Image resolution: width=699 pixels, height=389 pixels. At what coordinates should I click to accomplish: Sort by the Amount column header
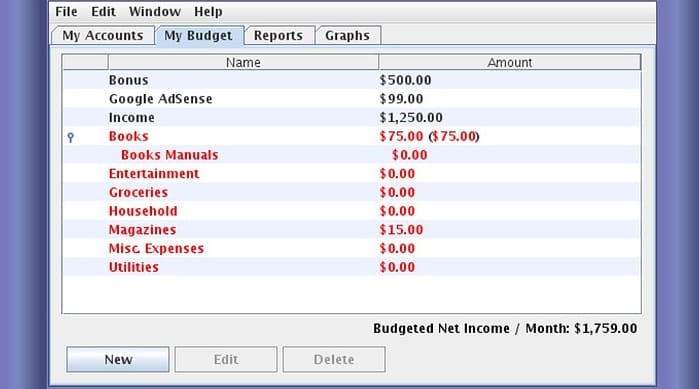[x=510, y=62]
